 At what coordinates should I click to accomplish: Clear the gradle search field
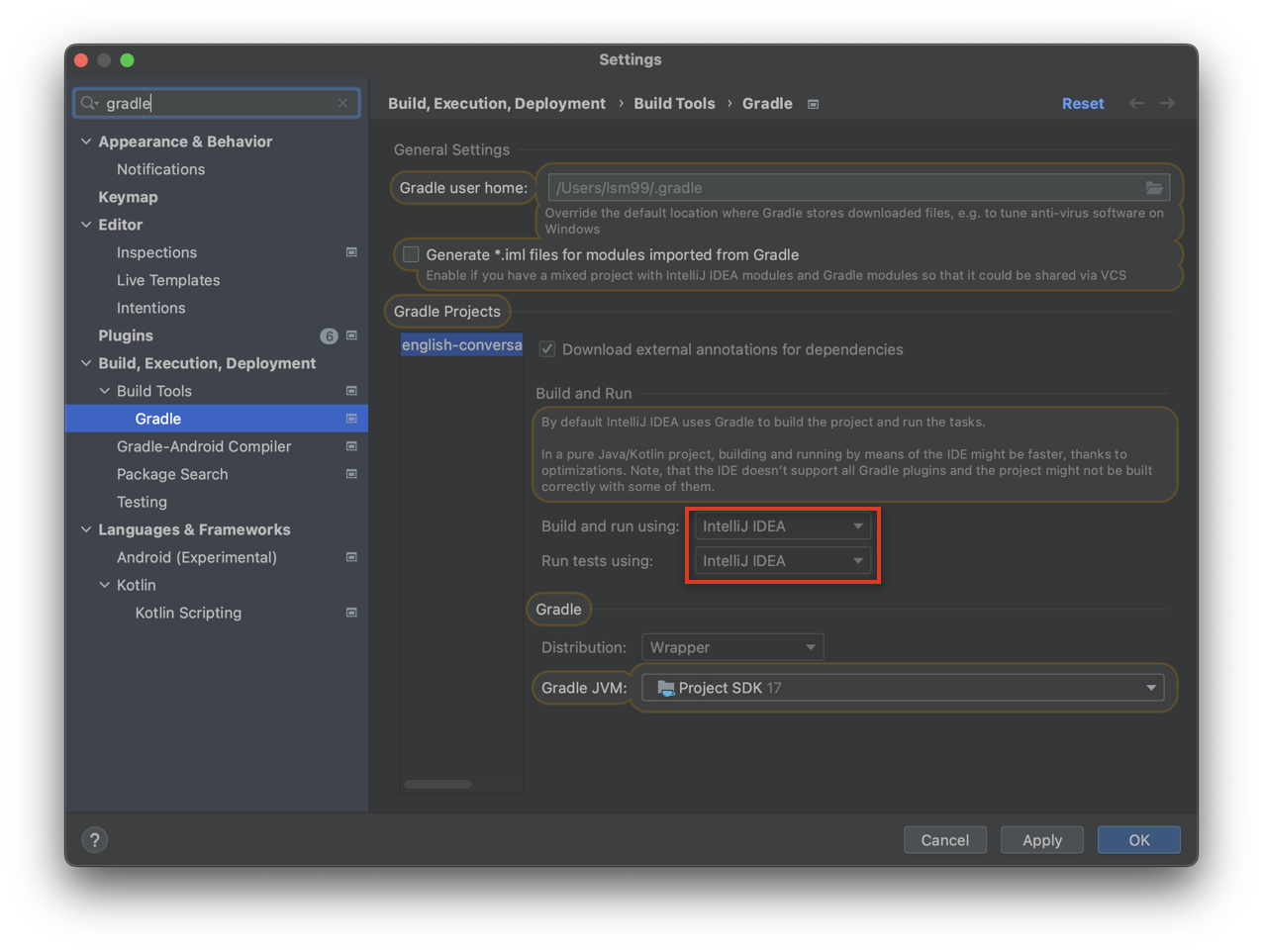[x=342, y=103]
